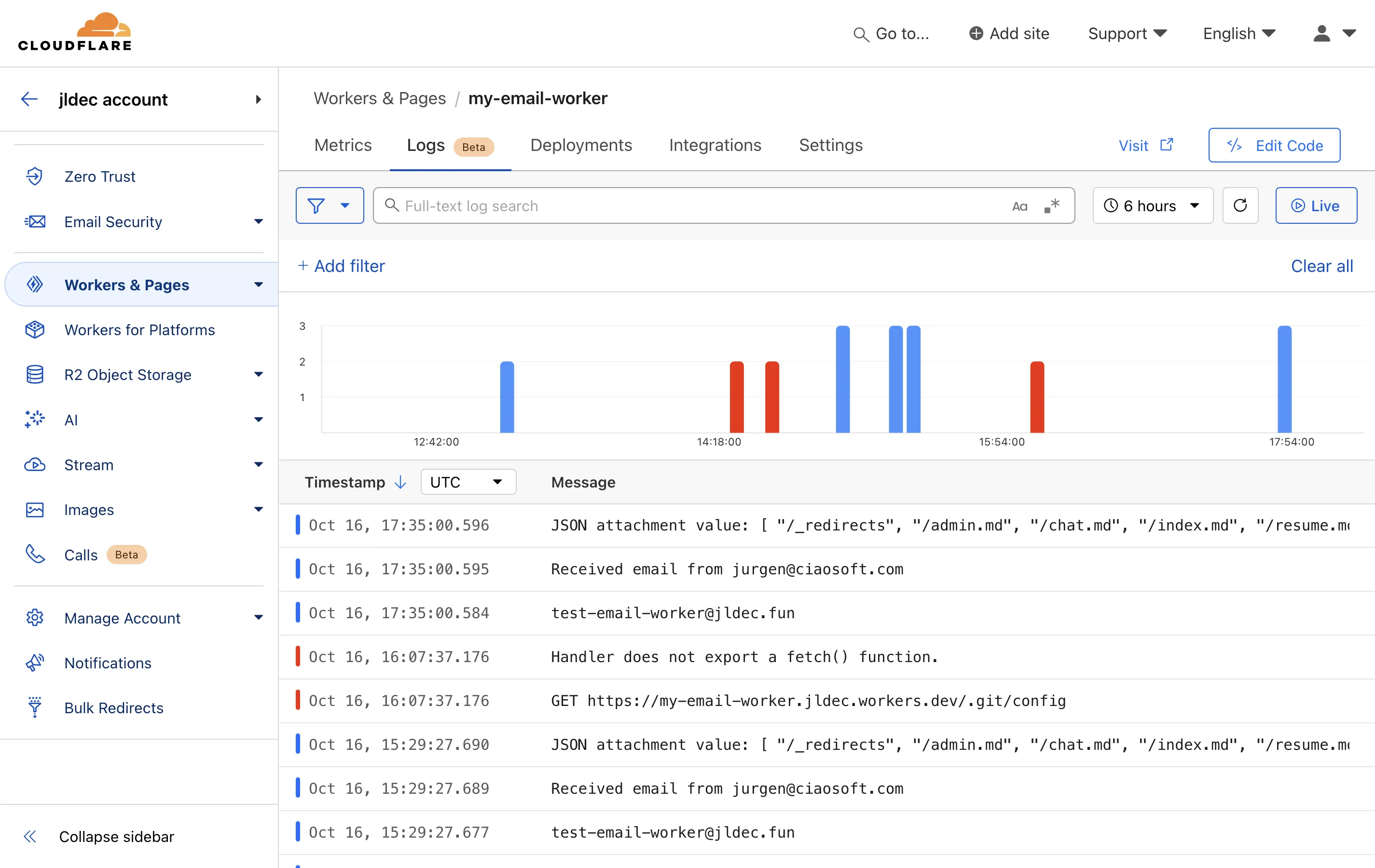This screenshot has height=868, width=1375.
Task: Switch to the Deployments tab
Action: (x=581, y=145)
